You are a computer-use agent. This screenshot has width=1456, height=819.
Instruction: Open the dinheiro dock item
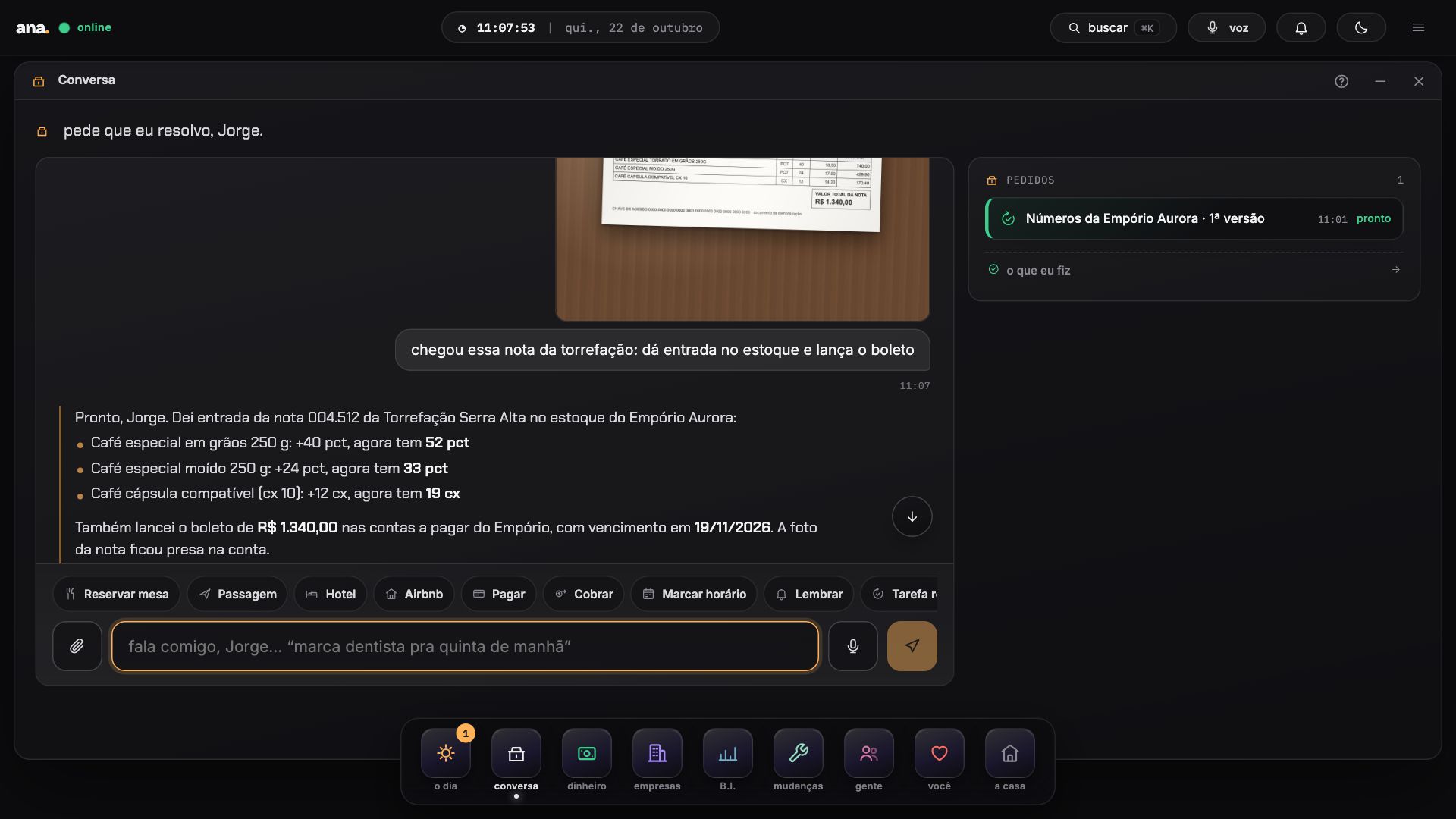pyautogui.click(x=587, y=761)
